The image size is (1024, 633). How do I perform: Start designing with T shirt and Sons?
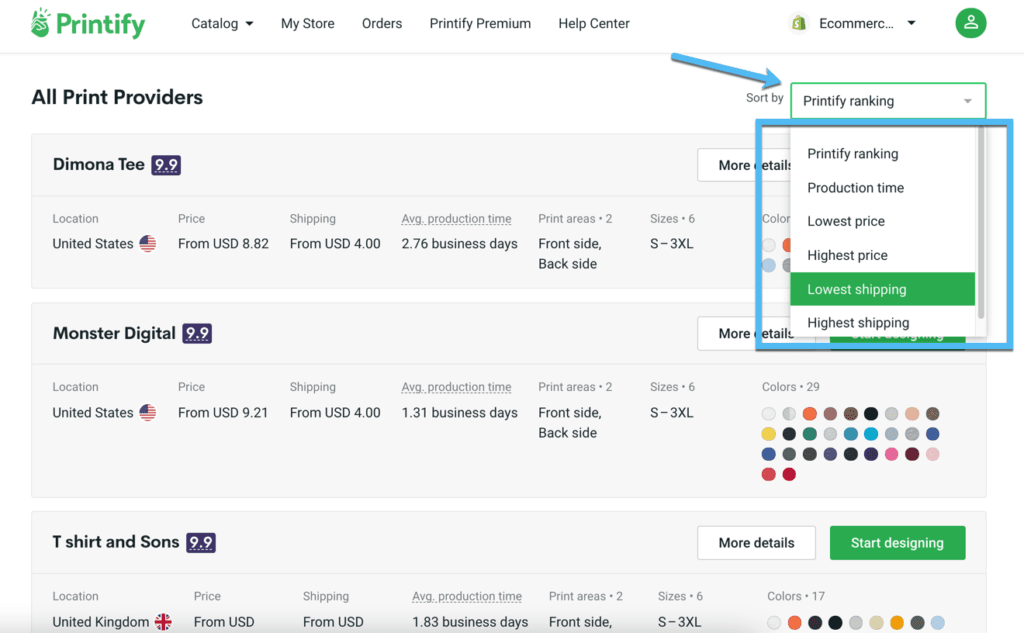coord(897,543)
